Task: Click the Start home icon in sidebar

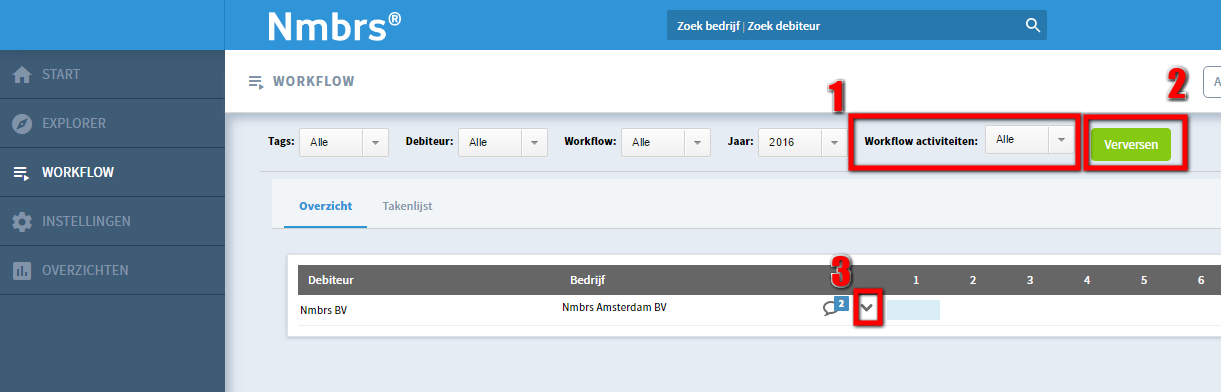Action: tap(22, 75)
